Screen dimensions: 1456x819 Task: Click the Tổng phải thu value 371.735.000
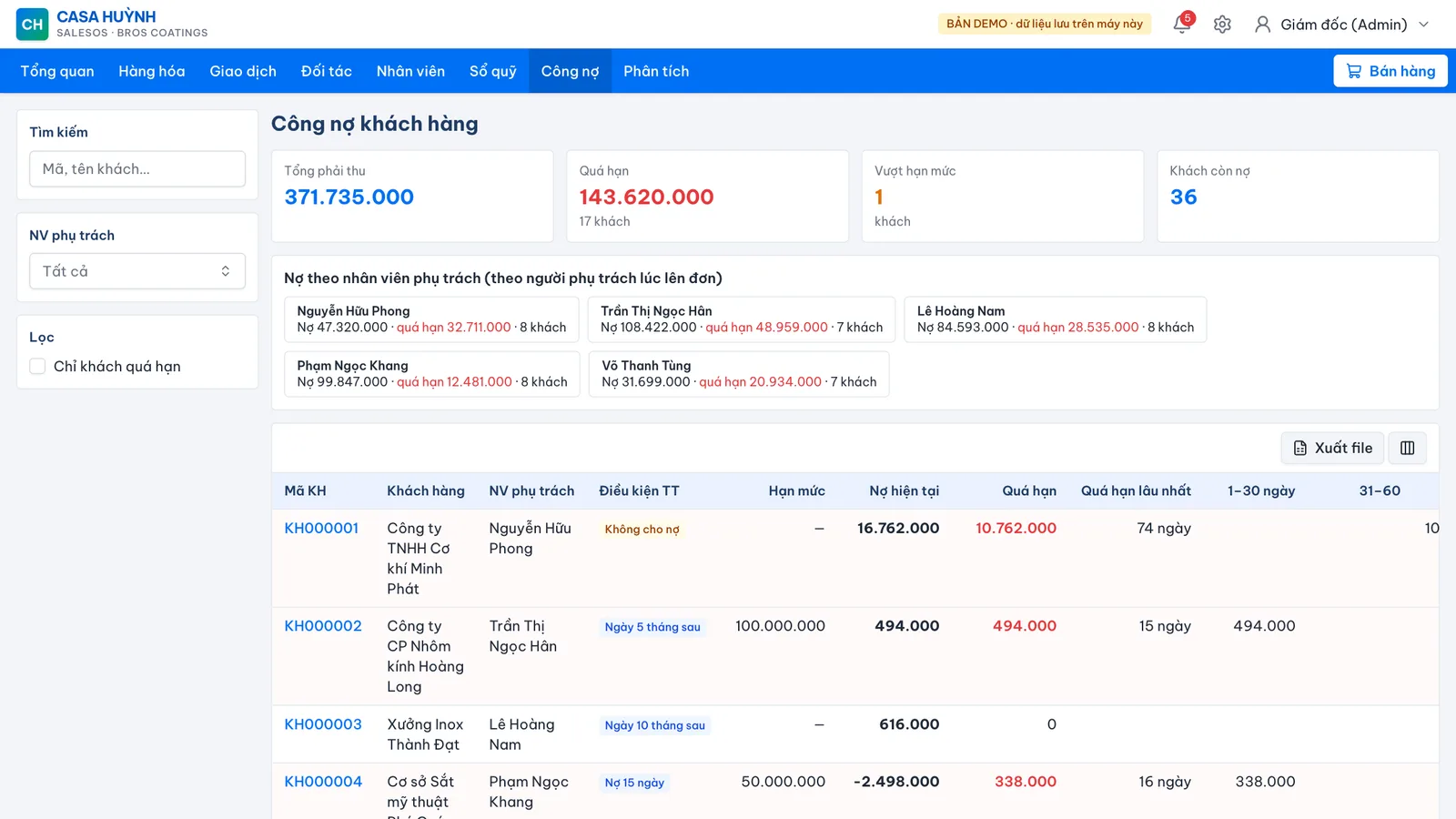(x=349, y=197)
